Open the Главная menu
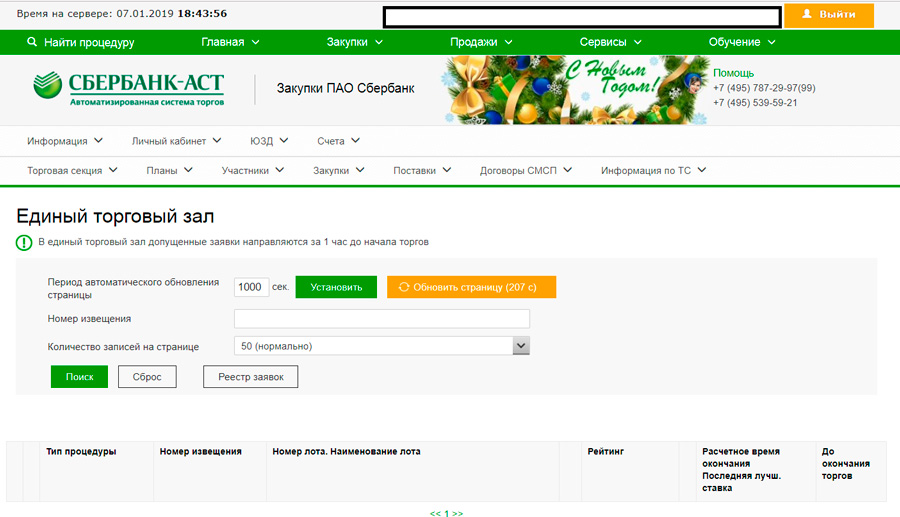The height and width of the screenshot is (517, 900). click(x=230, y=42)
